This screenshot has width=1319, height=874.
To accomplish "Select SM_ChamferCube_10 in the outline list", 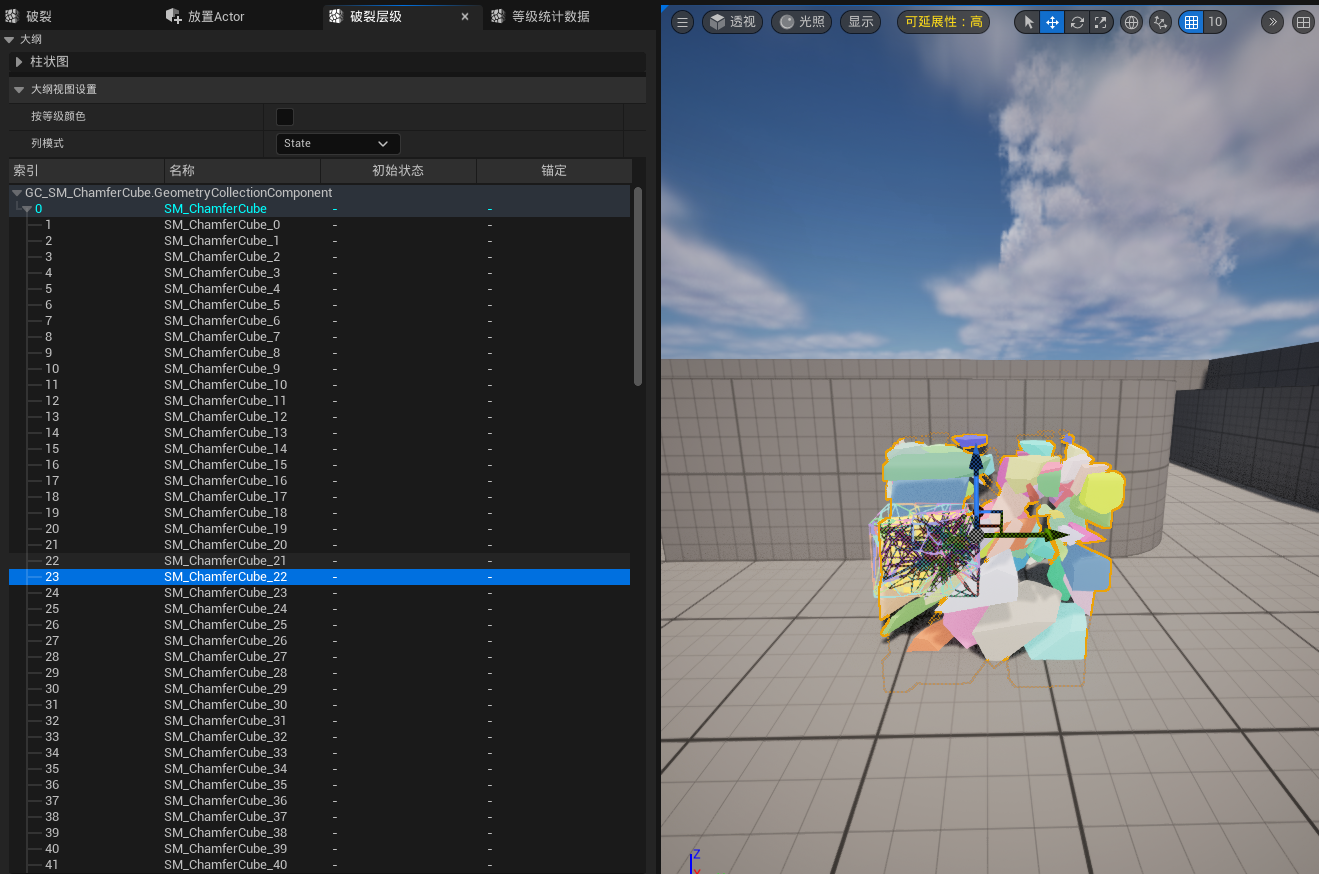I will (225, 385).
